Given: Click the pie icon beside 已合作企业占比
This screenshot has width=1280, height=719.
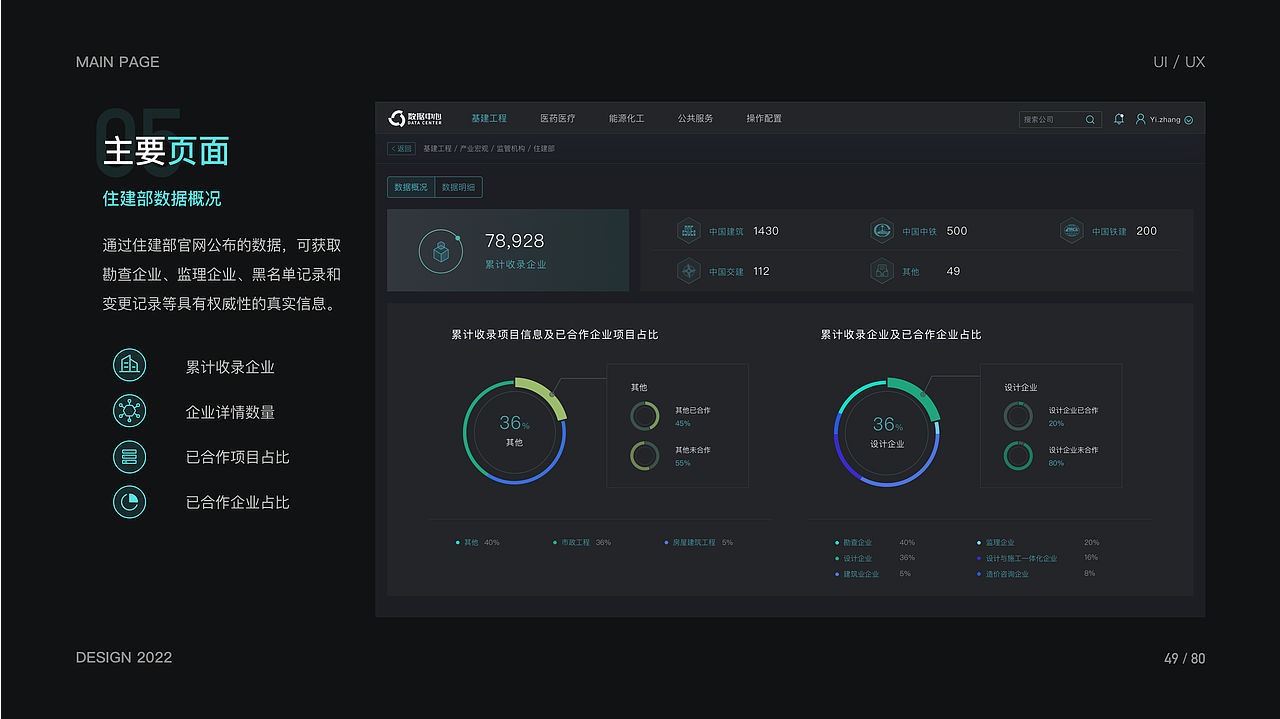Looking at the screenshot, I should tap(129, 502).
